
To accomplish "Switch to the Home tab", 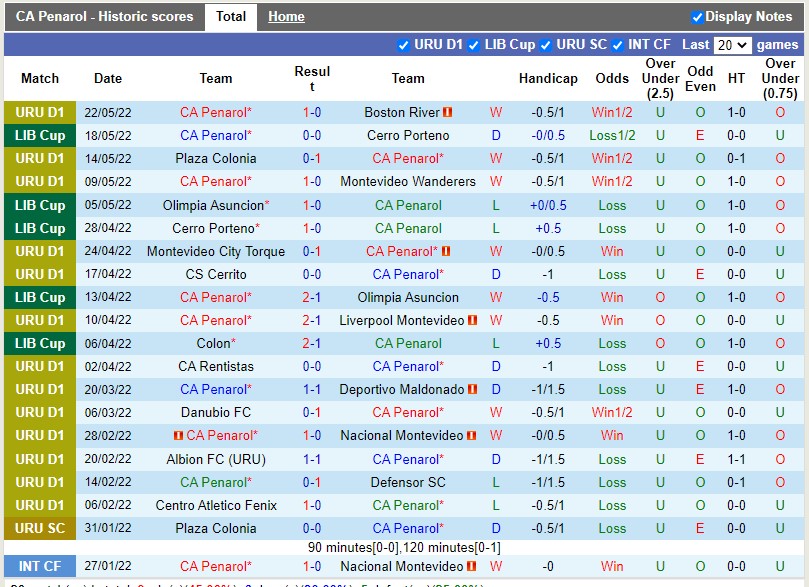I will click(x=286, y=17).
